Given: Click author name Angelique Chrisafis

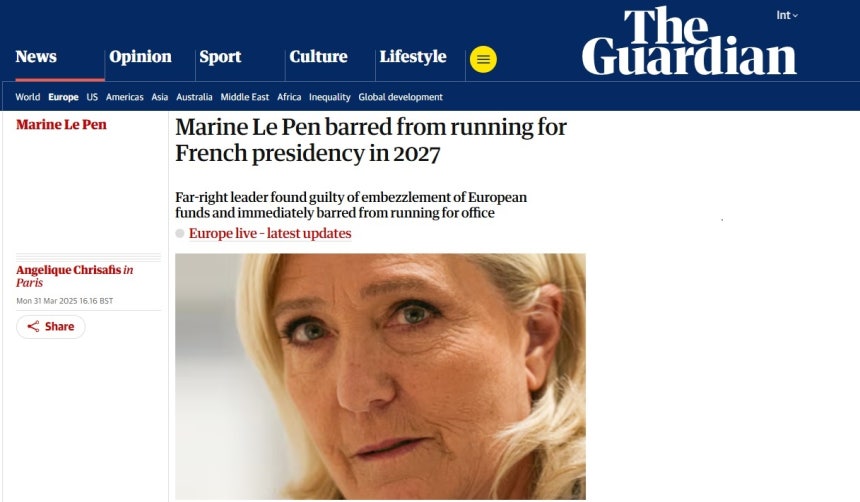Looking at the screenshot, I should point(69,270).
